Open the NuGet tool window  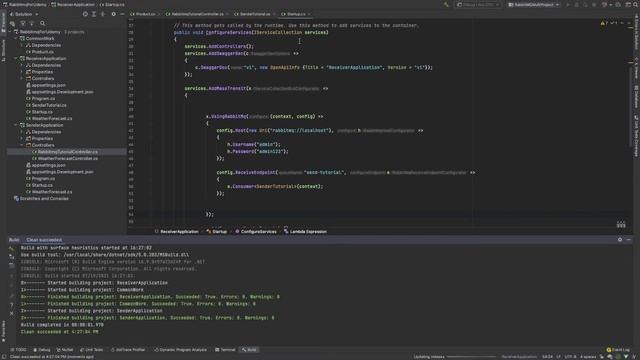click(65, 350)
